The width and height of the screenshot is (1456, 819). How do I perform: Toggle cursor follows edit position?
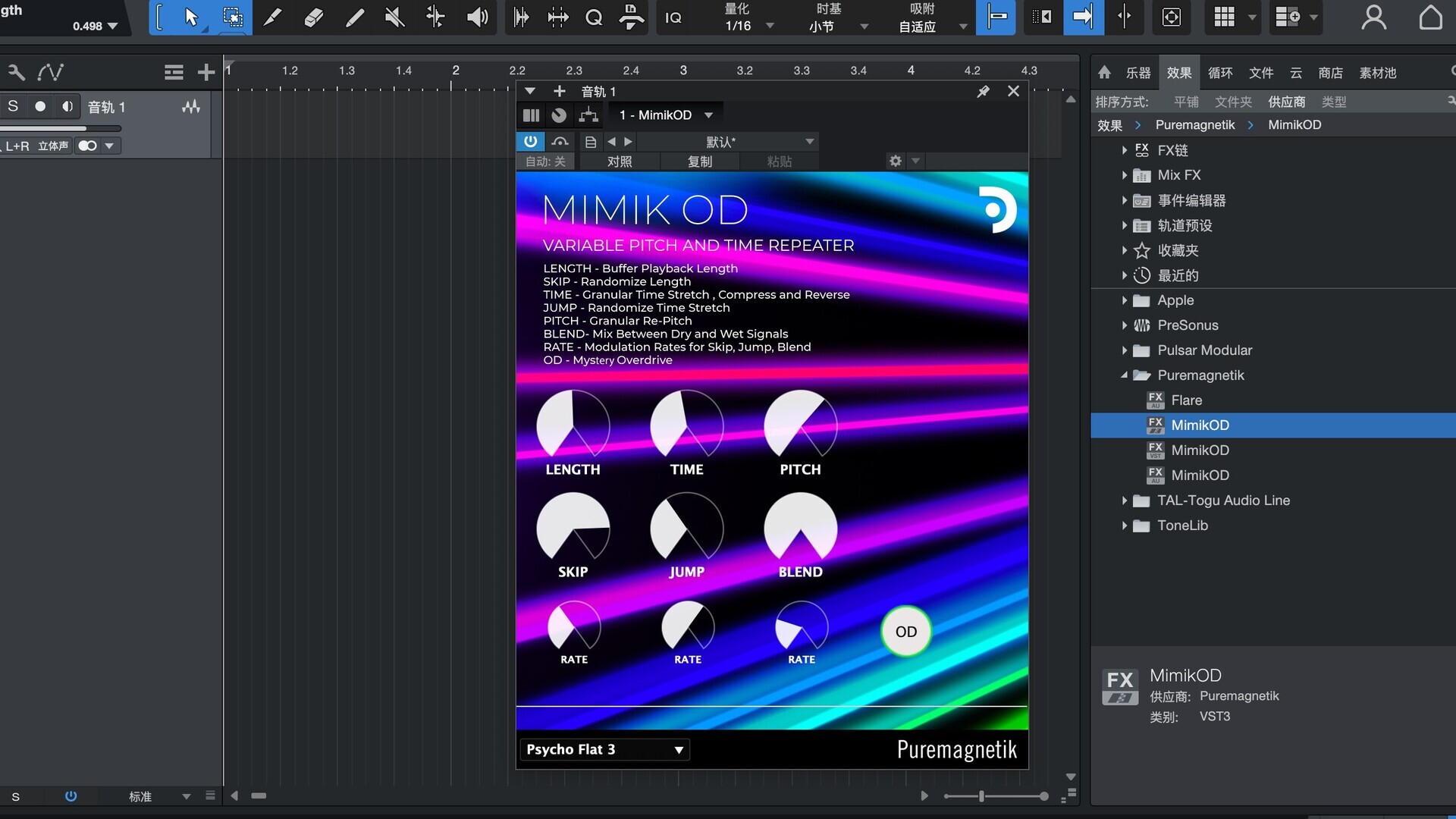[x=1124, y=17]
